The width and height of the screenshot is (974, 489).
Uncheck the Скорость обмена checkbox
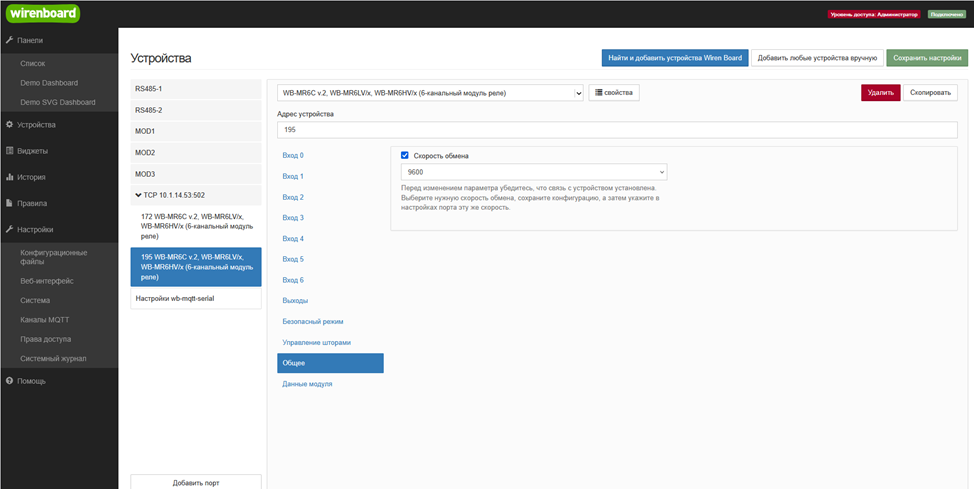405,155
